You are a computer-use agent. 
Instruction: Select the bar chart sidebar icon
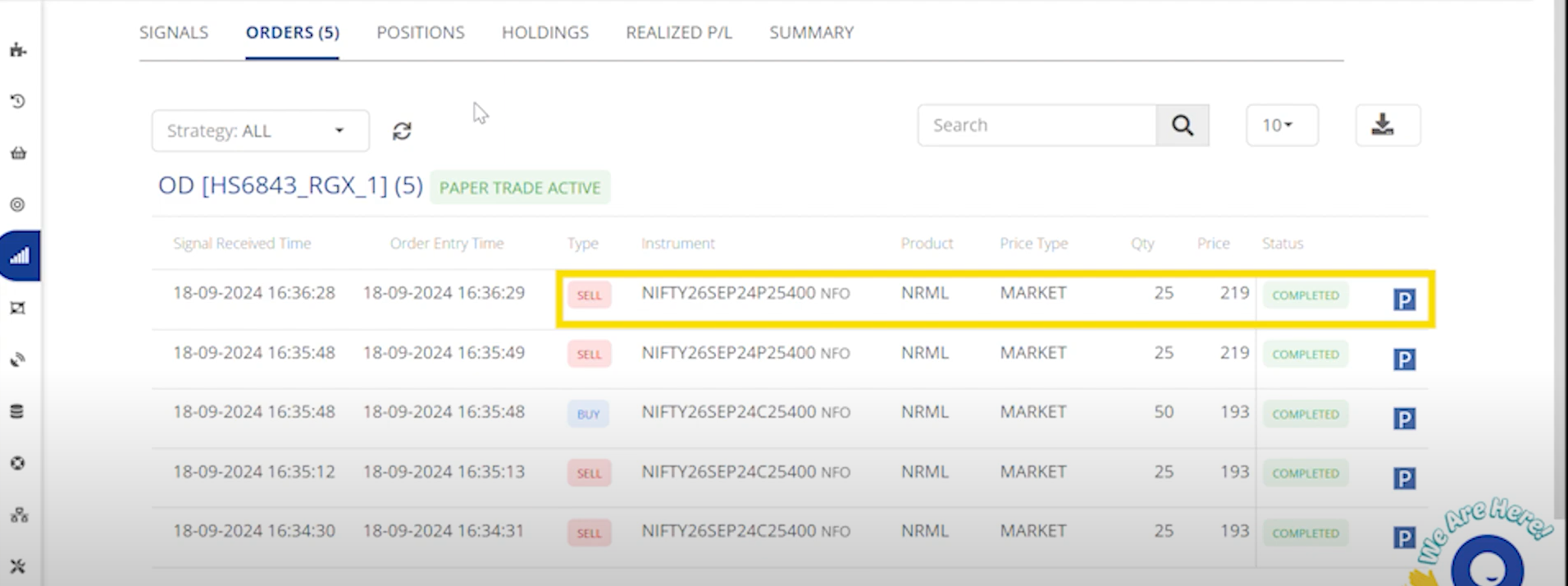pos(20,256)
